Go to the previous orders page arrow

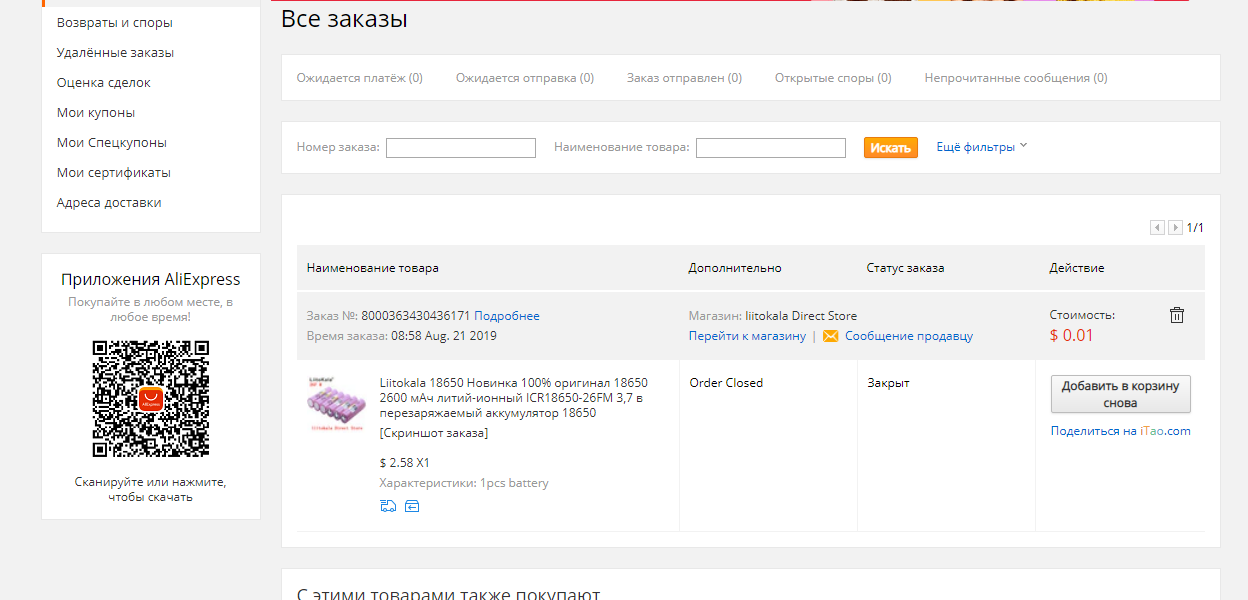(x=1157, y=228)
